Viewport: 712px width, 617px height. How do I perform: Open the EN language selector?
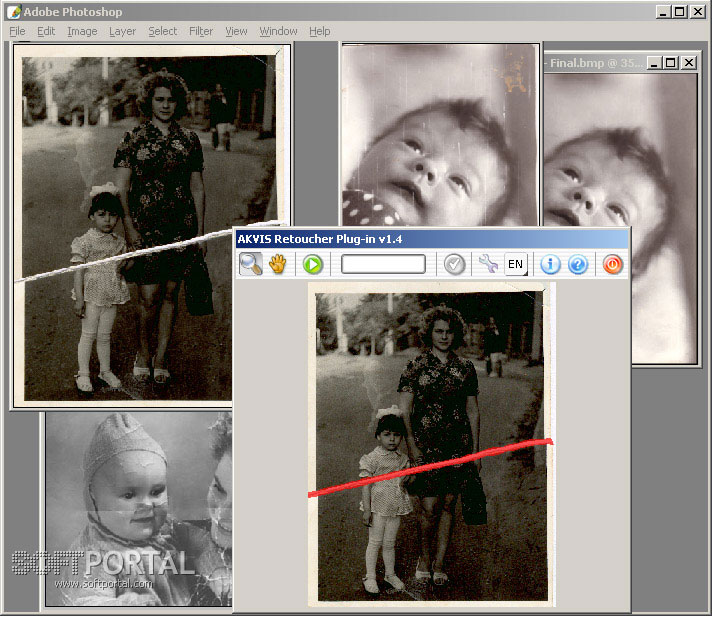(516, 264)
